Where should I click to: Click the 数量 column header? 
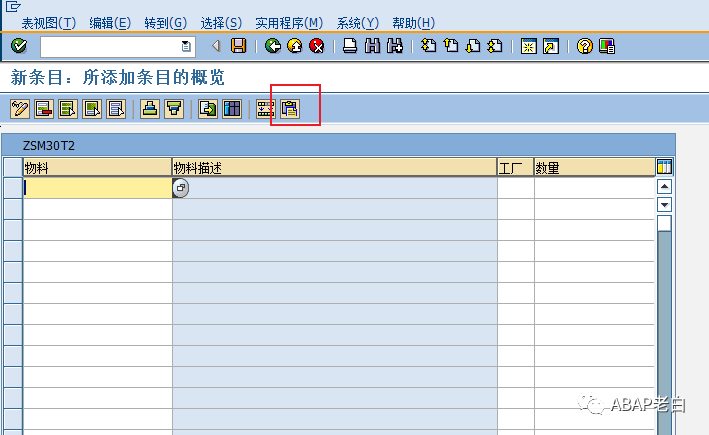[595, 167]
